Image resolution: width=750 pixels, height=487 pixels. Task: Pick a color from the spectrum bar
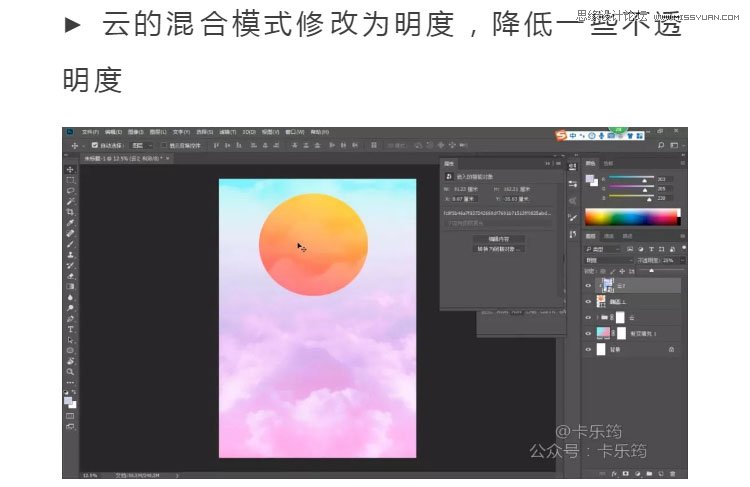pos(630,217)
